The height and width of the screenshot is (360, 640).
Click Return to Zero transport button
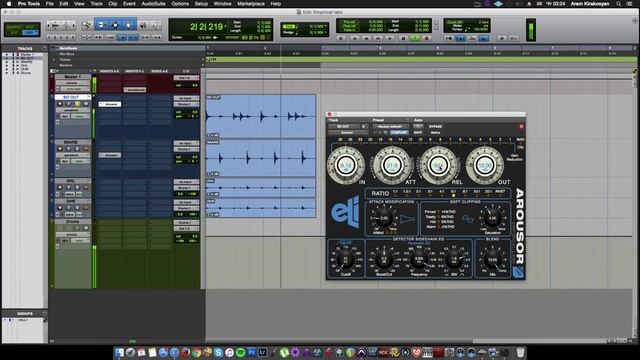click(x=354, y=38)
